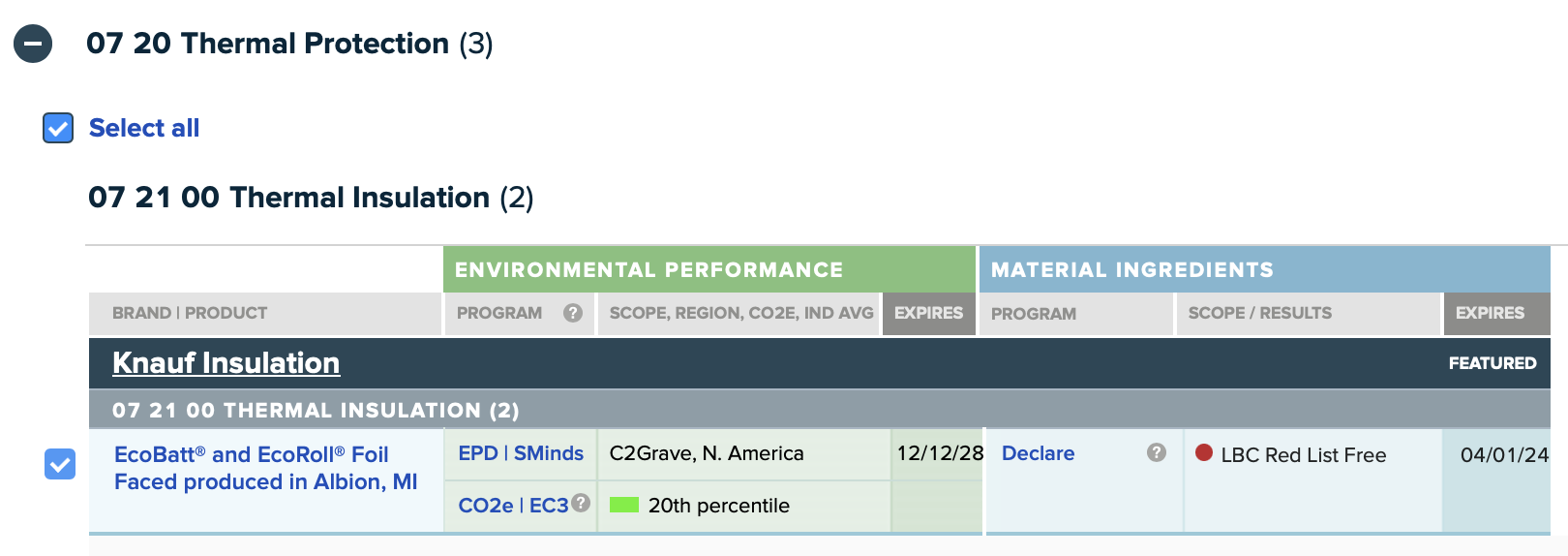
Task: Click the 07 21 00 Thermal Insulation heading
Action: [311, 198]
